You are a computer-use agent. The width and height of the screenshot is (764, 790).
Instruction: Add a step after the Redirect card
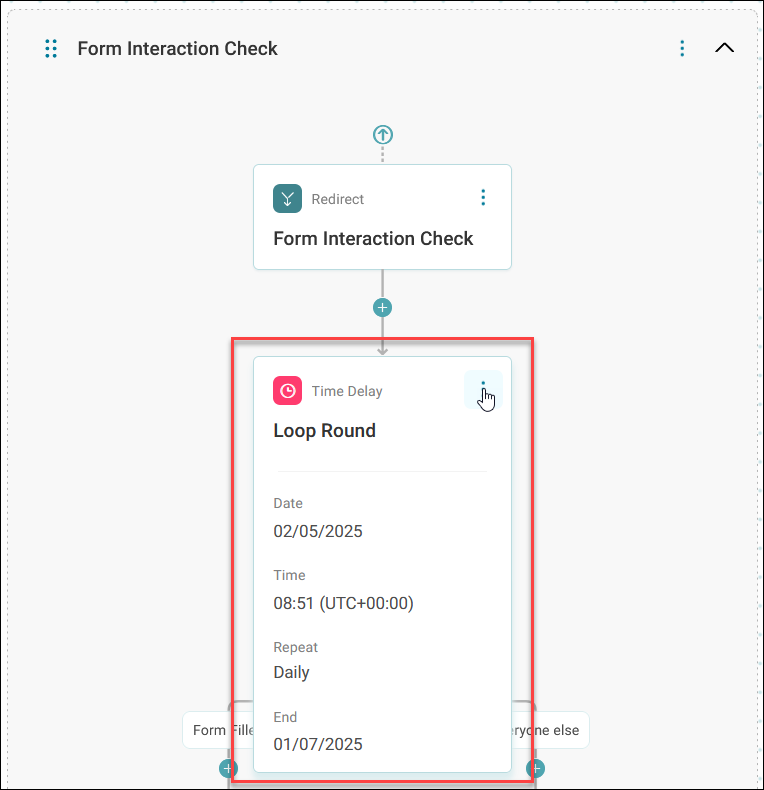click(383, 307)
